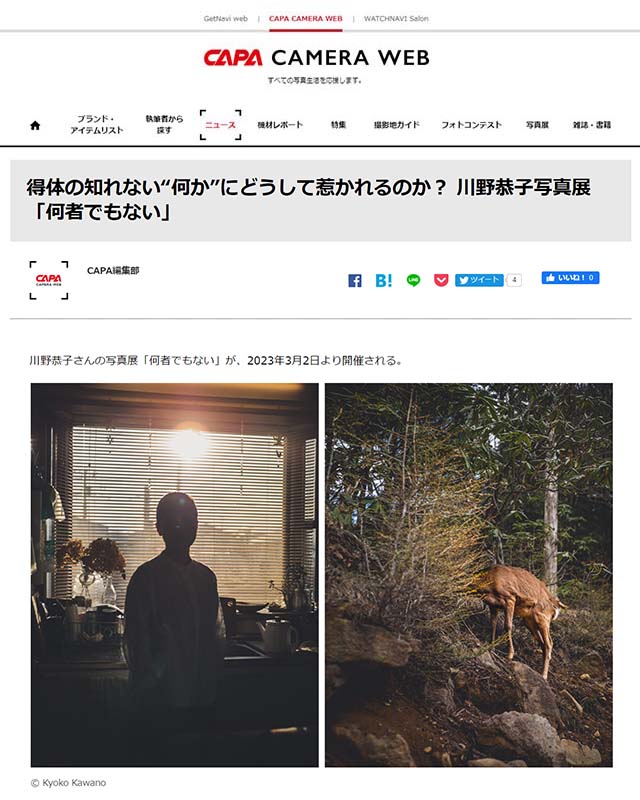Screen dimensions: 640x800
Task: Go to the home page icon
Action: pos(35,125)
